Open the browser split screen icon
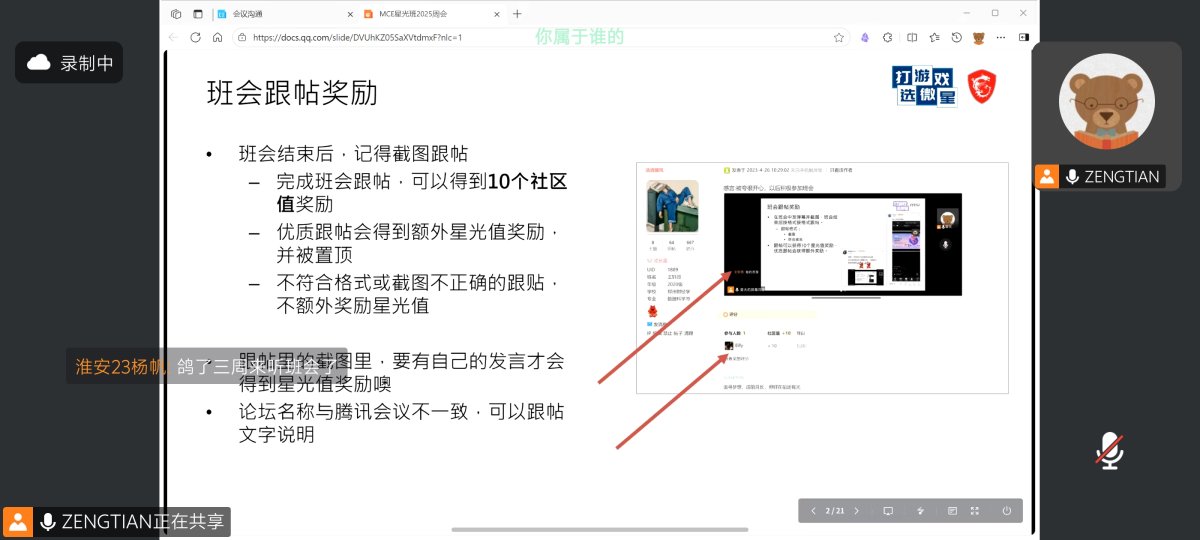 tap(911, 37)
